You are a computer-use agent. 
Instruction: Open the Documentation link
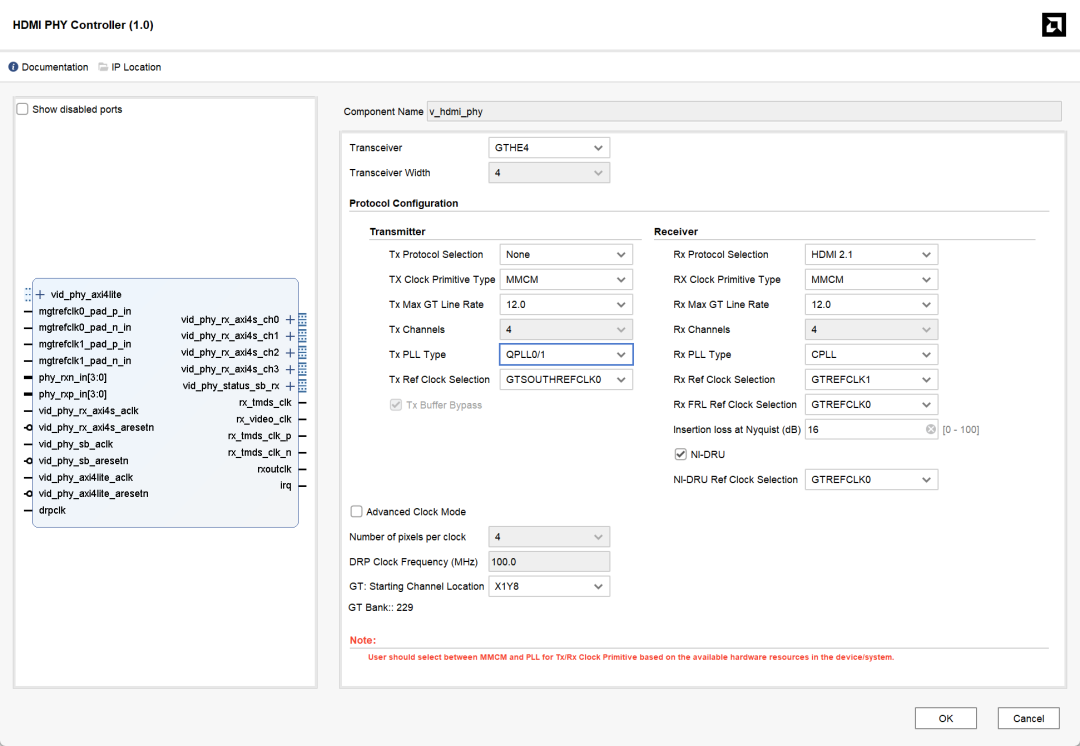pos(55,67)
